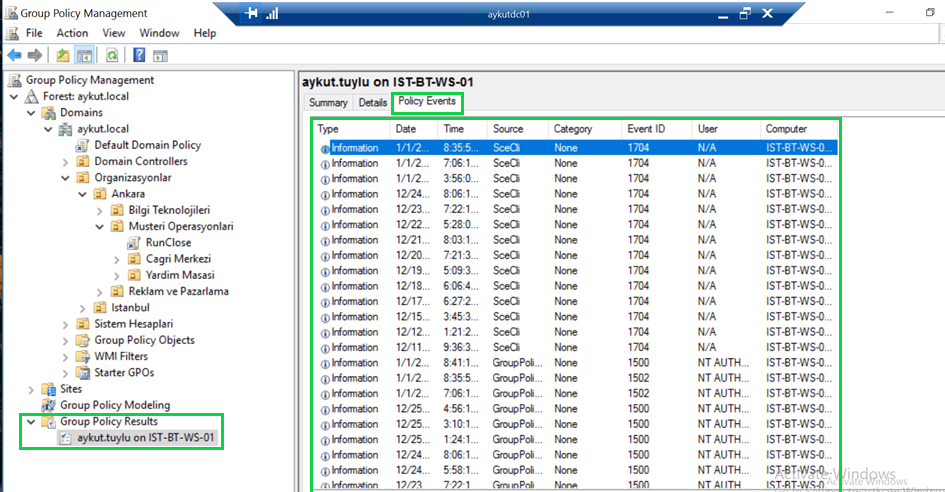Screen dimensions: 945x492
Task: Open the Action menu
Action: (72, 33)
